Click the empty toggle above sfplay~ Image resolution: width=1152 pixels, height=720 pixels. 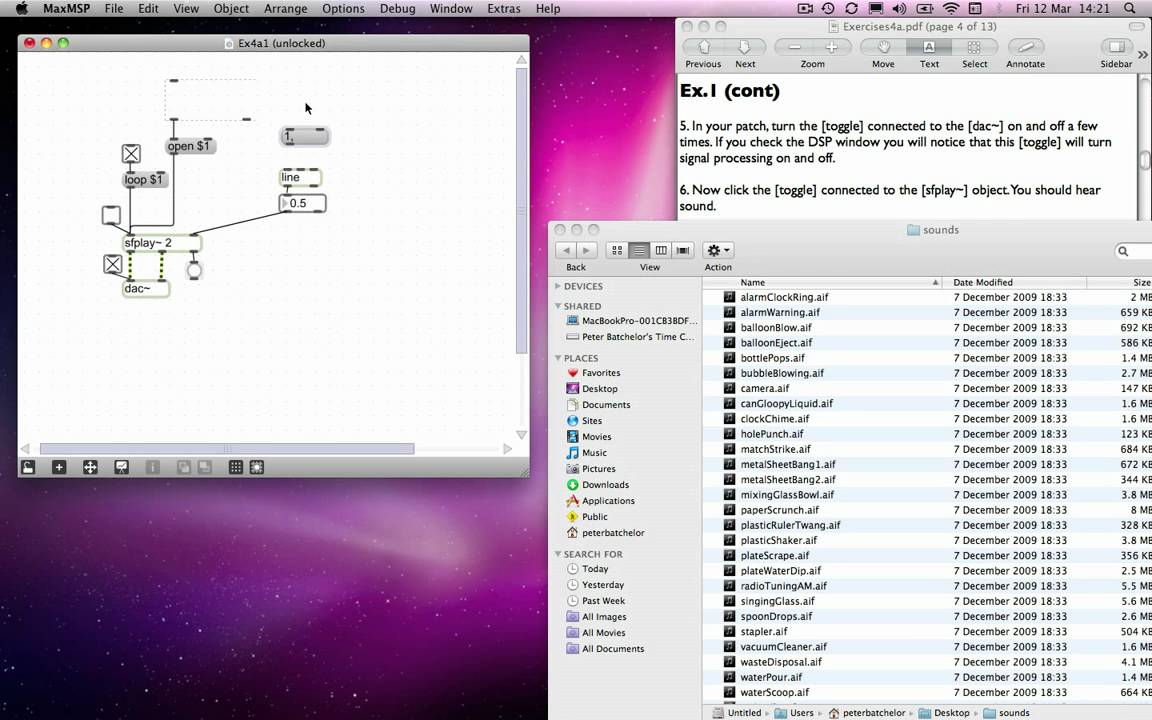(x=111, y=215)
